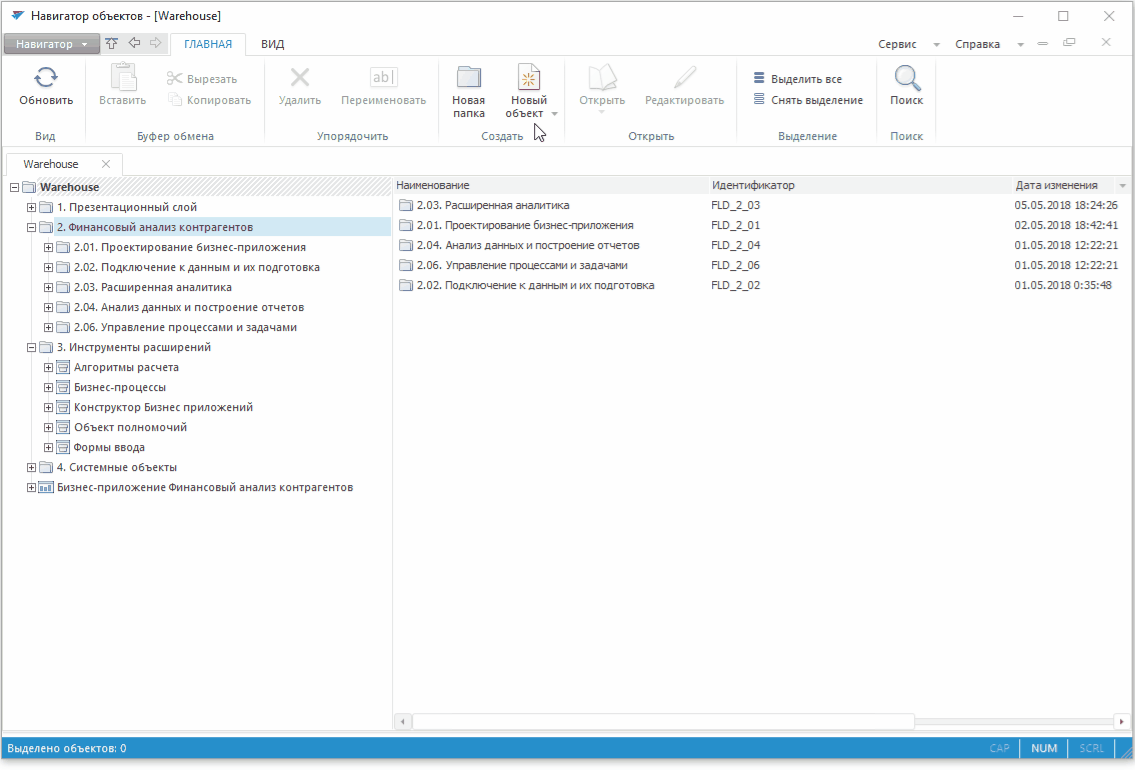Click the FLD_2_04 identifier cell
The image size is (1135, 770).
click(x=735, y=245)
